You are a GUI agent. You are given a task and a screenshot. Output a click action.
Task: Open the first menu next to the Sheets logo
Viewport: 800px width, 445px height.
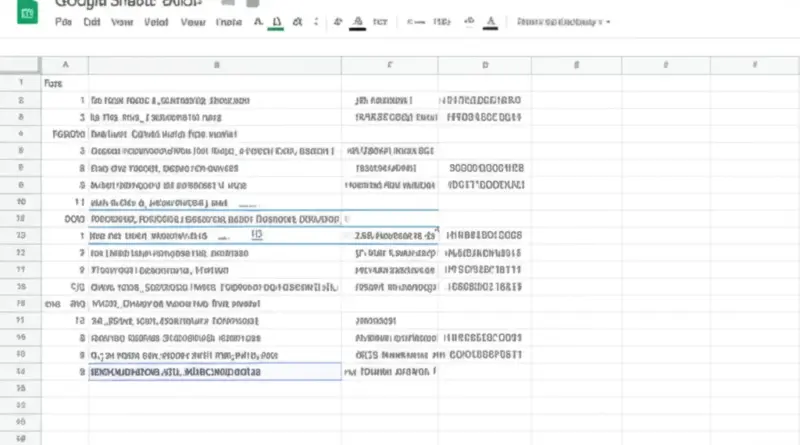[63, 22]
